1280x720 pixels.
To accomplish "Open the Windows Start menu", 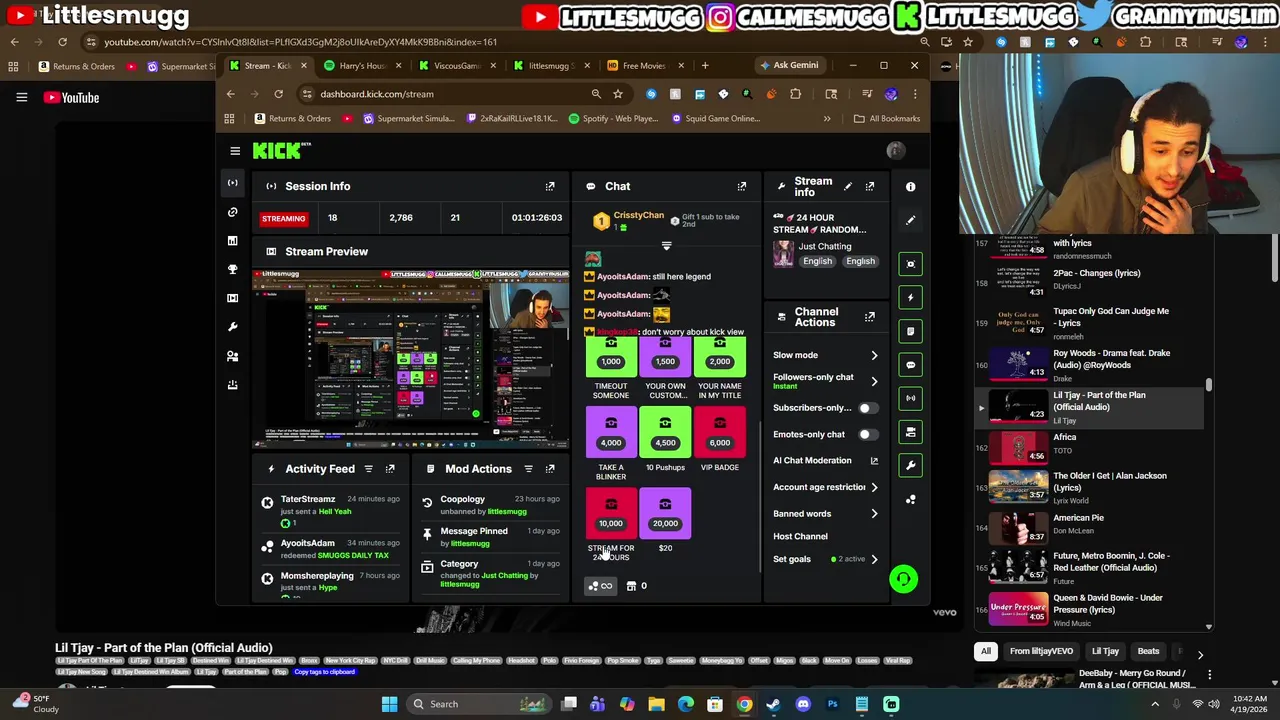I will 390,704.
